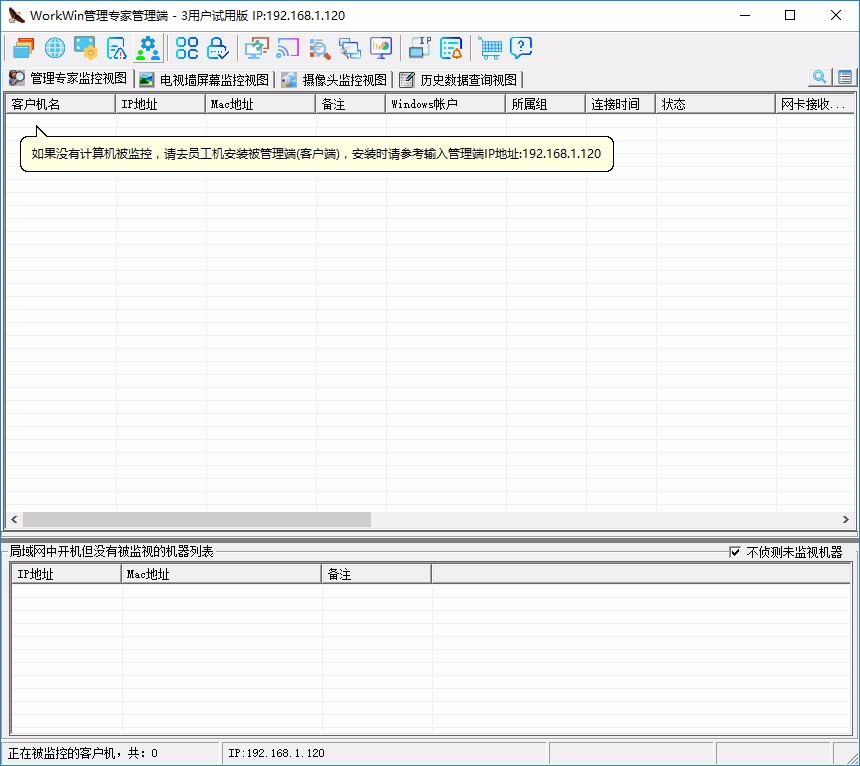
Task: Click the wireless cast screen toolbar icon
Action: (x=288, y=47)
